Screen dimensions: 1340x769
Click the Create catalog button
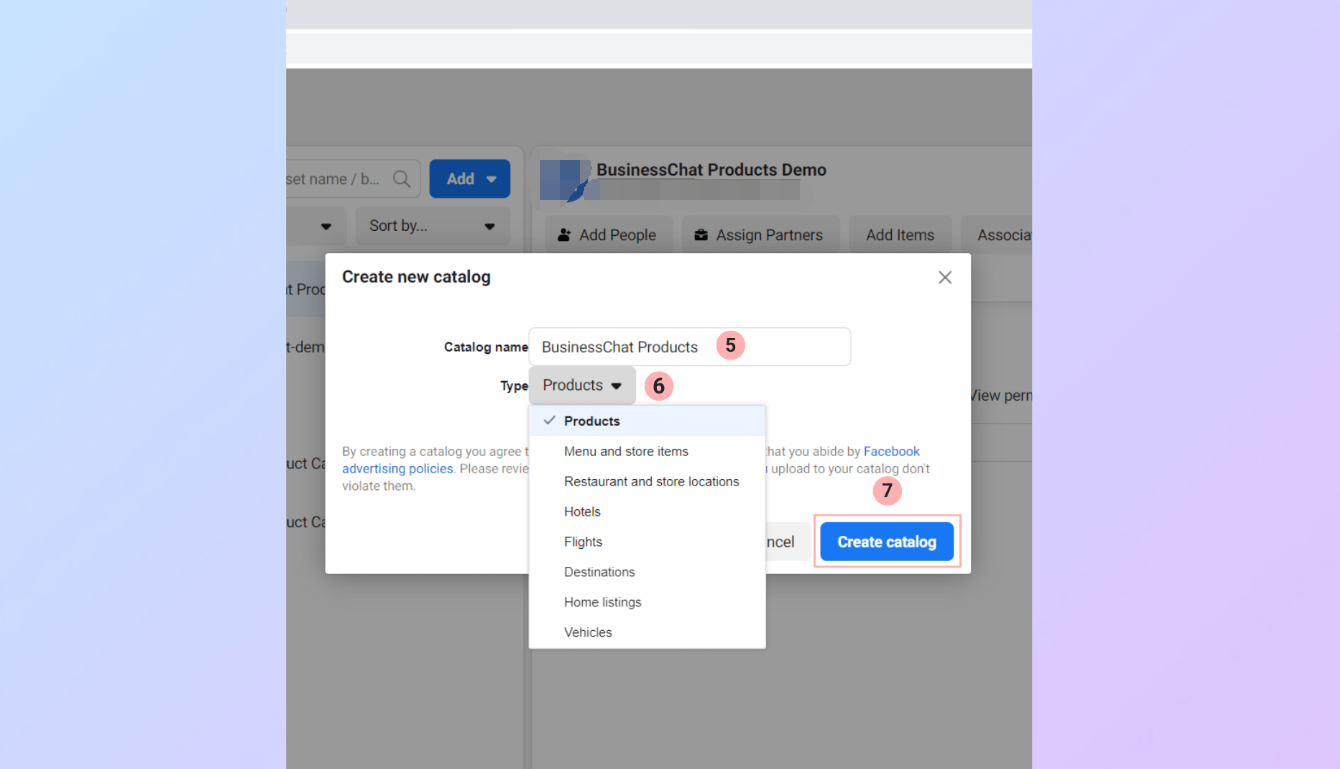[x=887, y=541]
